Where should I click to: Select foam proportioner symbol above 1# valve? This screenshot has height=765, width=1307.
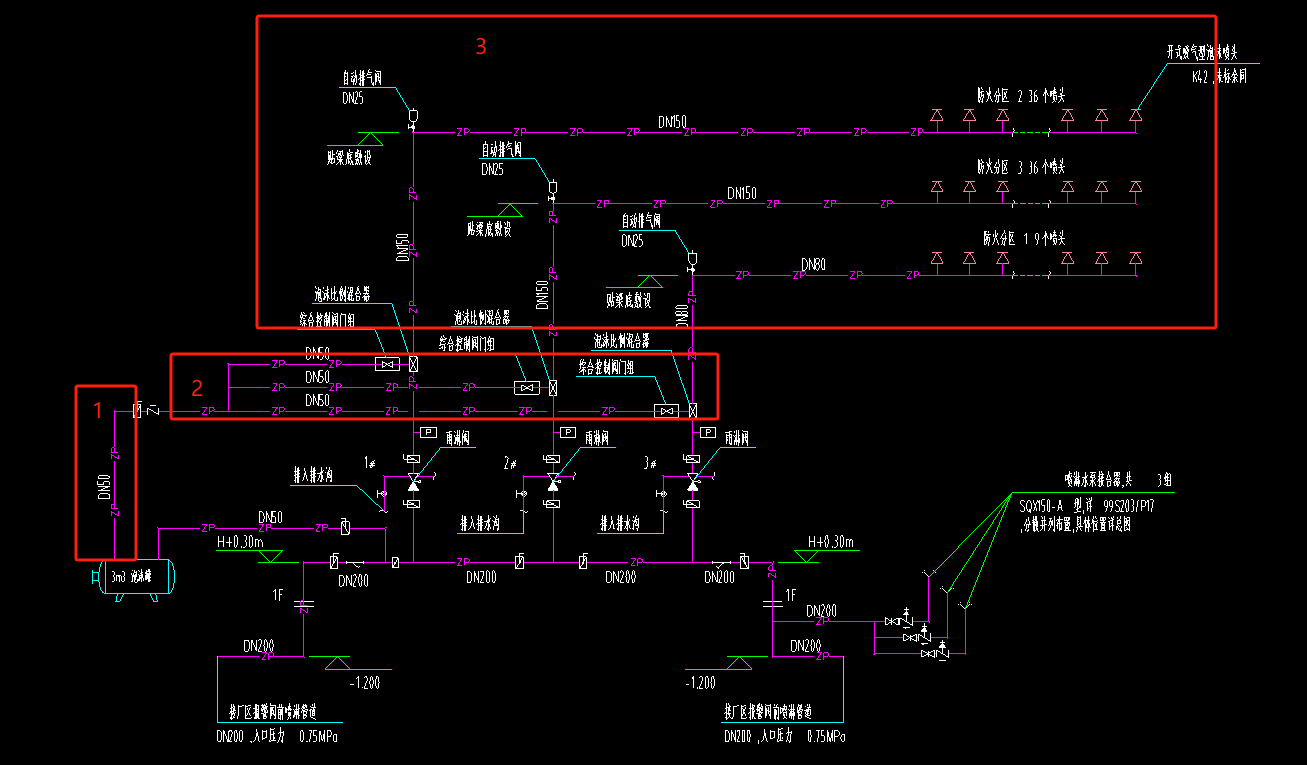pos(412,365)
